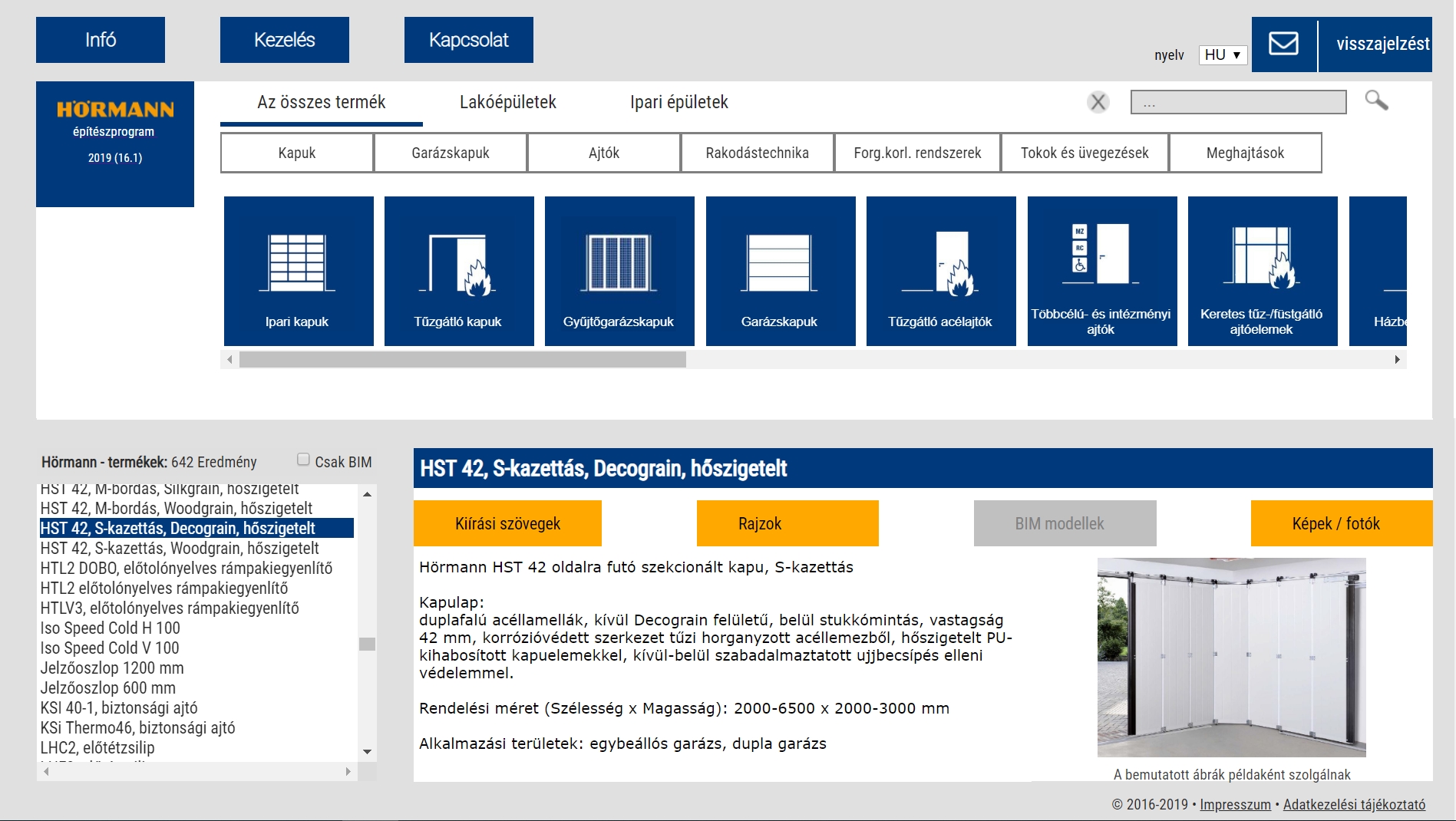Click the BIM modellek button
This screenshot has height=821, width=1456.
click(x=1065, y=523)
